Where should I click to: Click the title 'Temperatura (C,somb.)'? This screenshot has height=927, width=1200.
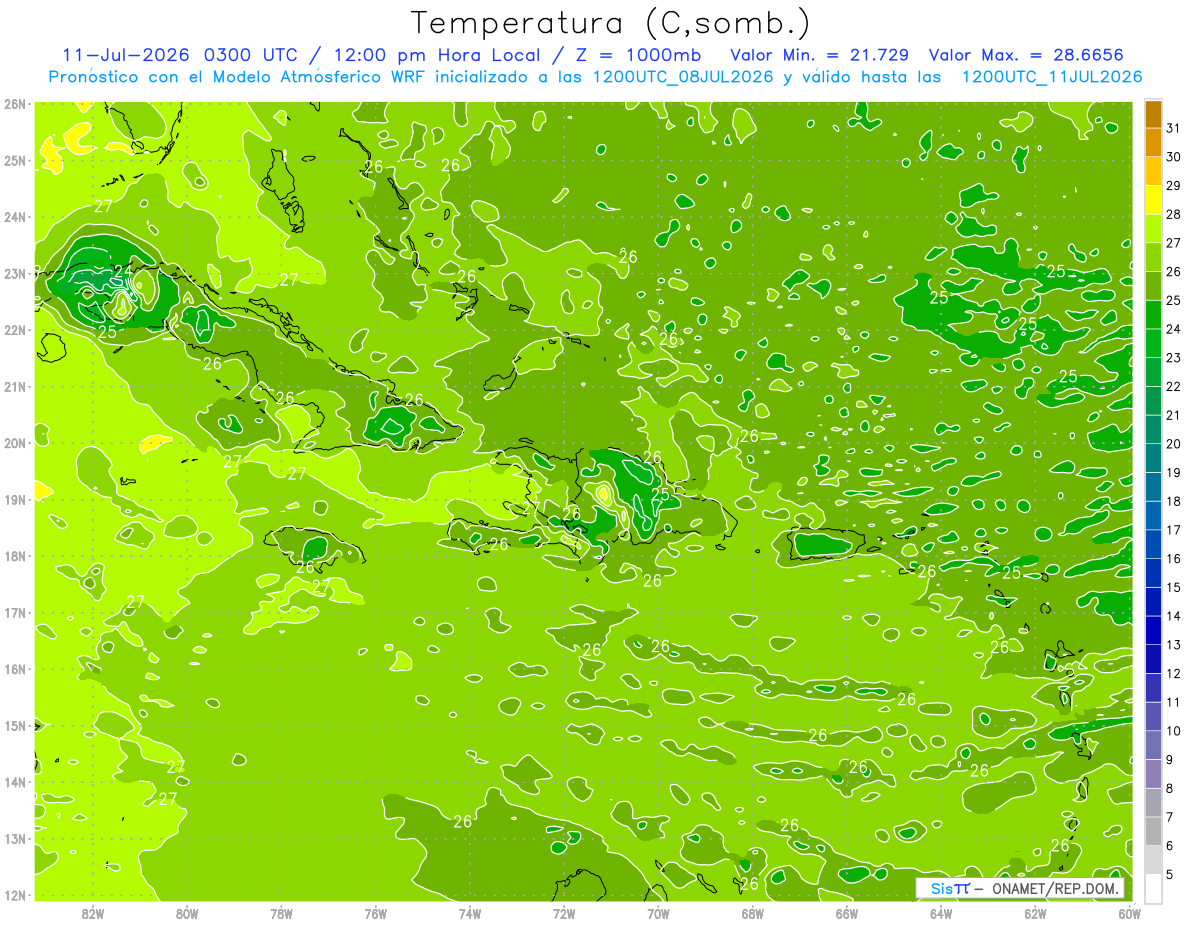pyautogui.click(x=611, y=24)
